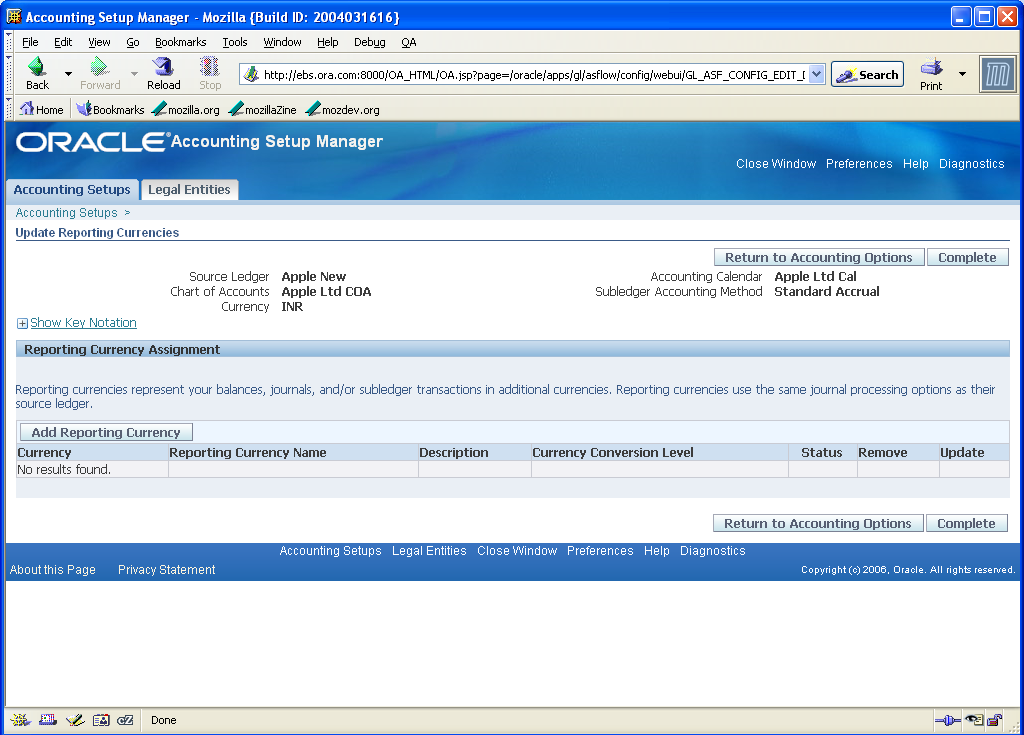1024x735 pixels.
Task: Click the security lock icon
Action: click(995, 720)
